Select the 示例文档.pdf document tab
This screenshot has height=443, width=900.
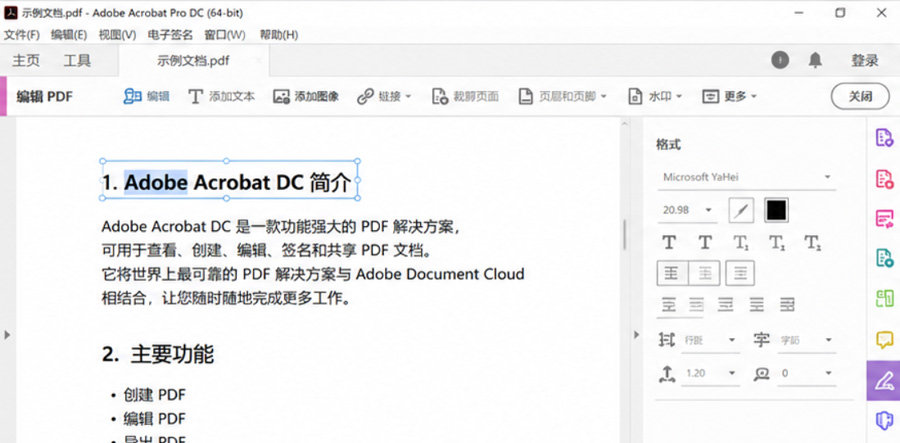pos(193,61)
